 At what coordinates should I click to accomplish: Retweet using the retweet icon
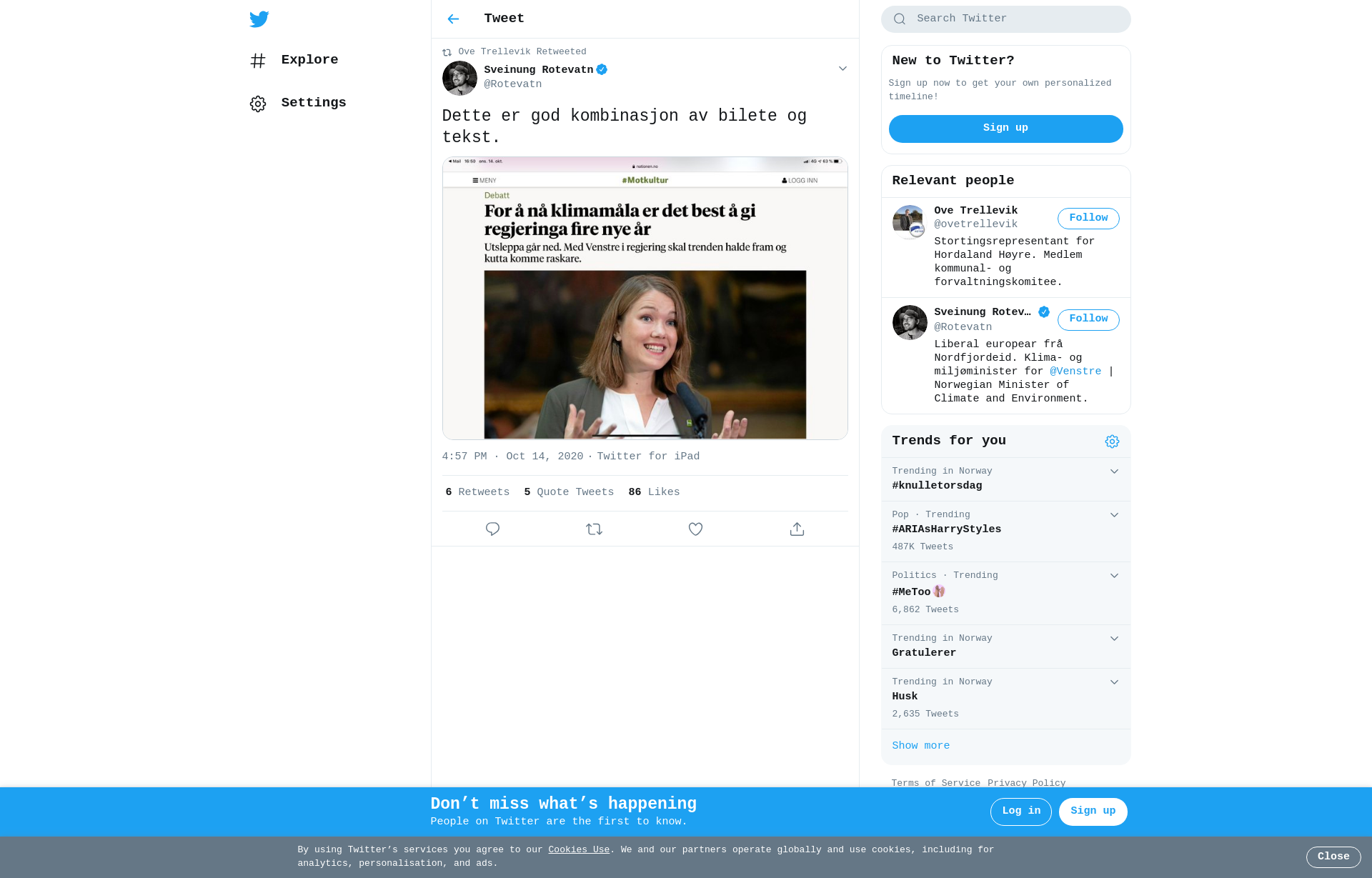pyautogui.click(x=594, y=529)
